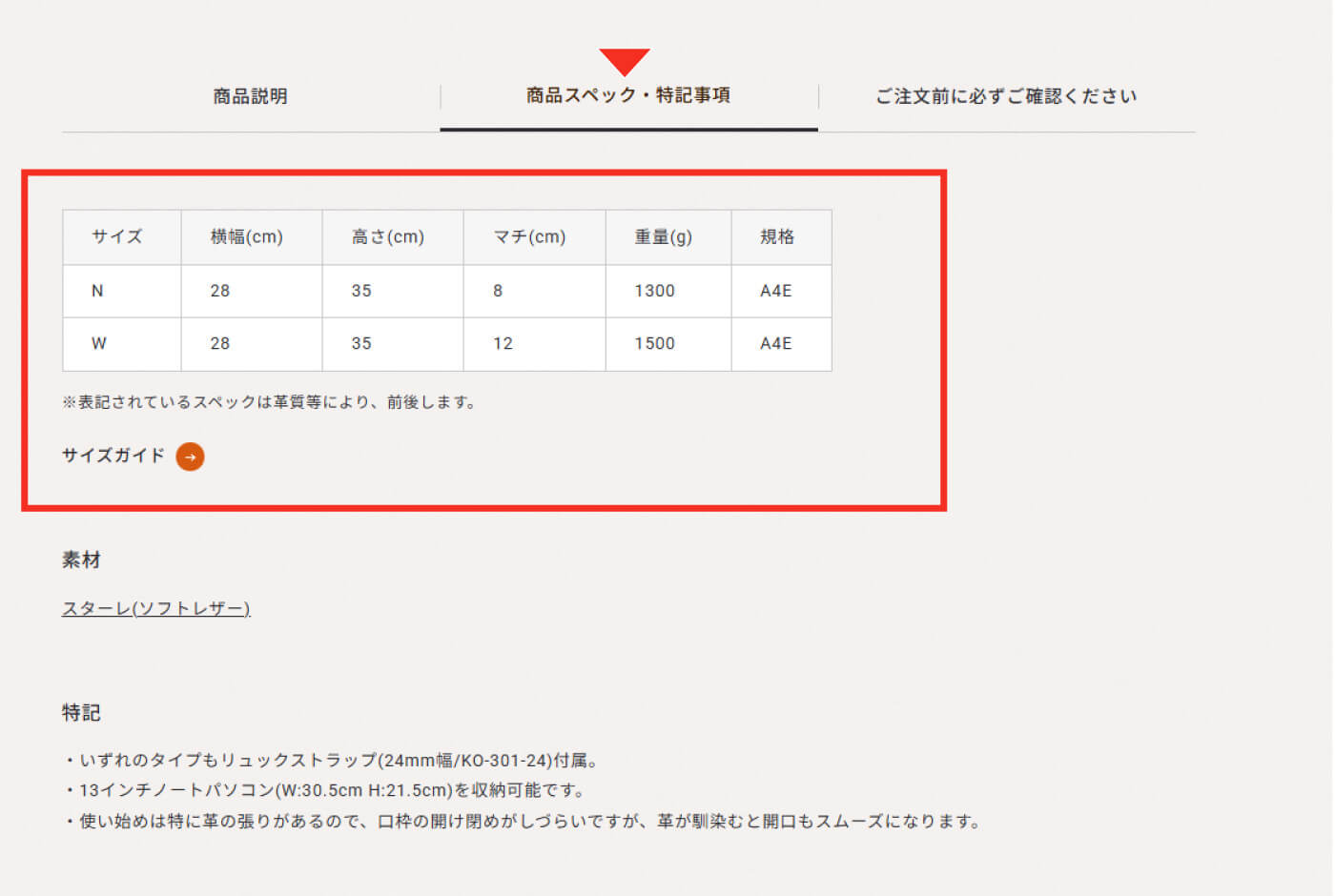Switch to the ご注文前に必ずご確認ください tab

coord(1006,96)
